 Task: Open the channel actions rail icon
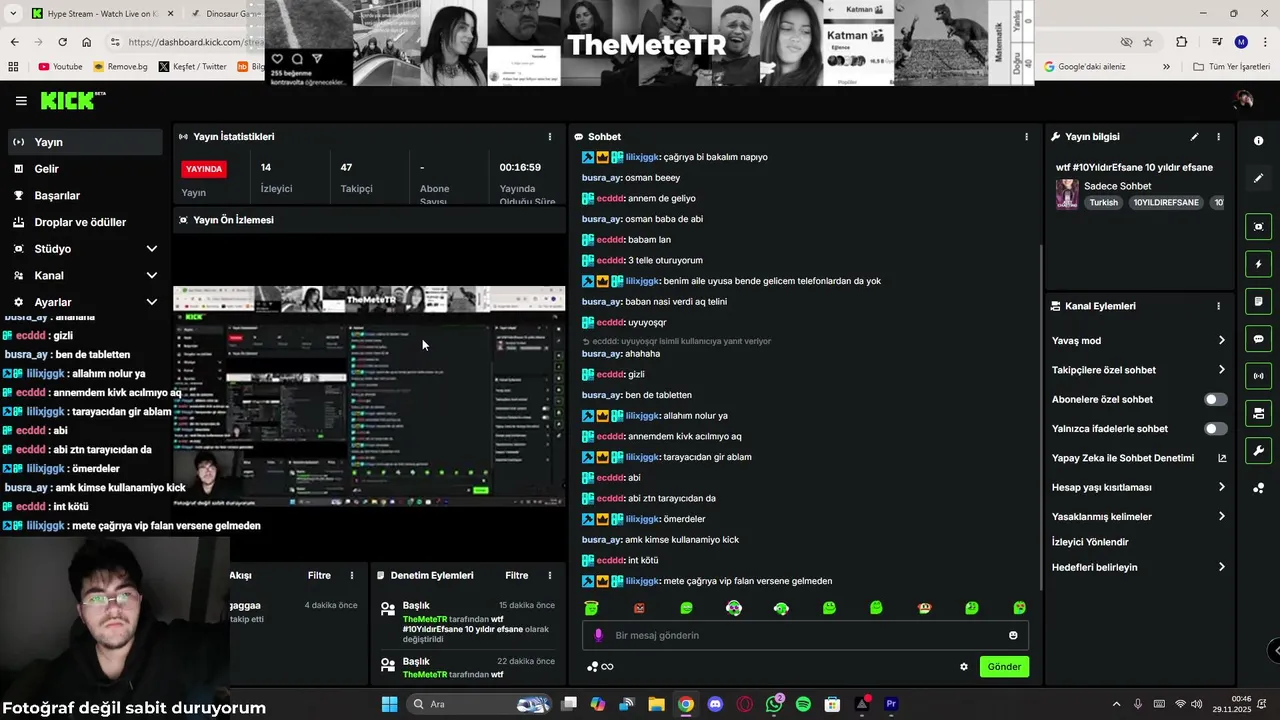1258,413
